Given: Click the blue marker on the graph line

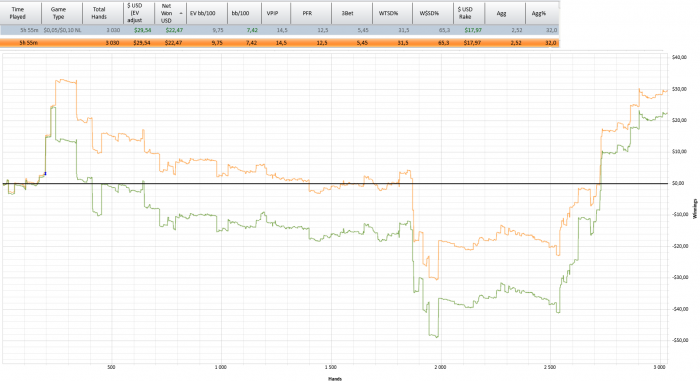Looking at the screenshot, I should pyautogui.click(x=45, y=173).
